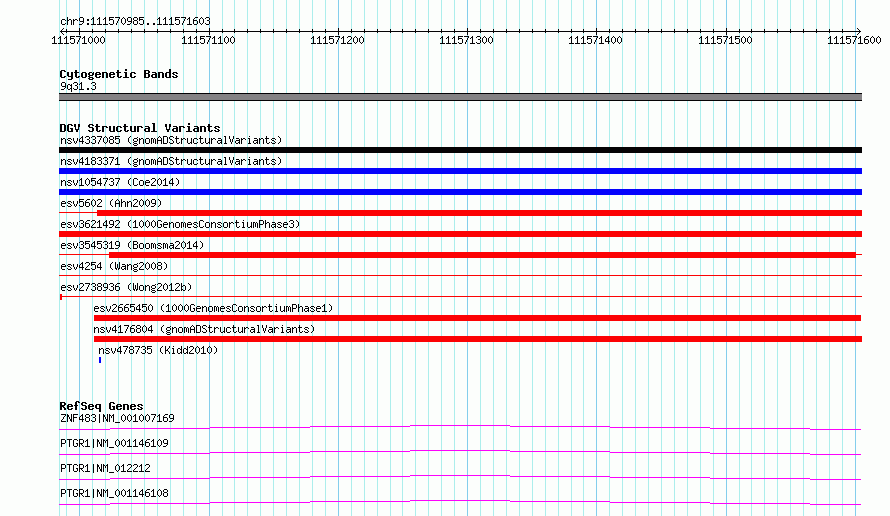Click the grey 9q31.3 cytogenetic band bar
This screenshot has width=890, height=516.
coord(460,97)
